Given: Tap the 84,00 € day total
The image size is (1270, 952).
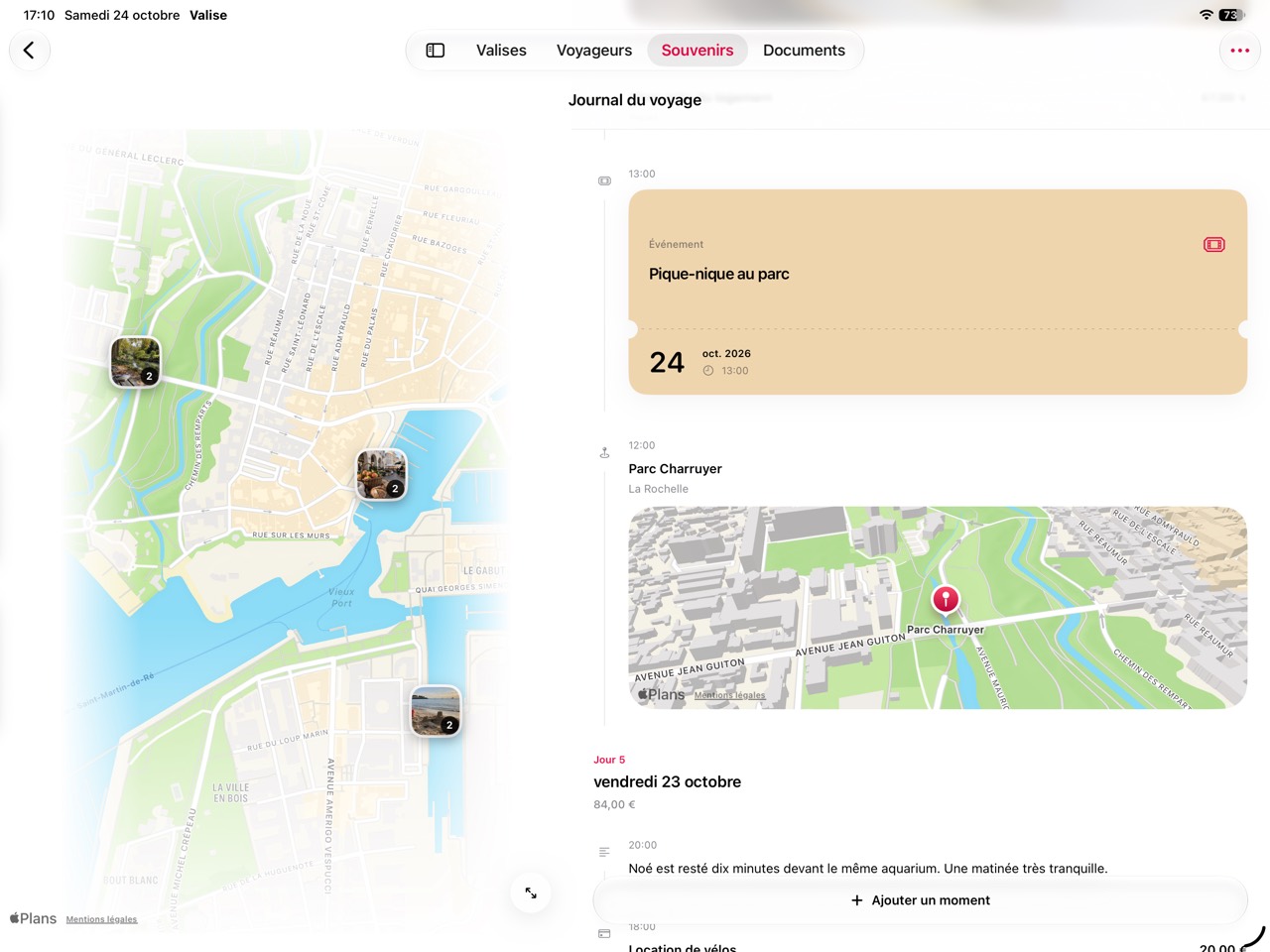Looking at the screenshot, I should (614, 805).
